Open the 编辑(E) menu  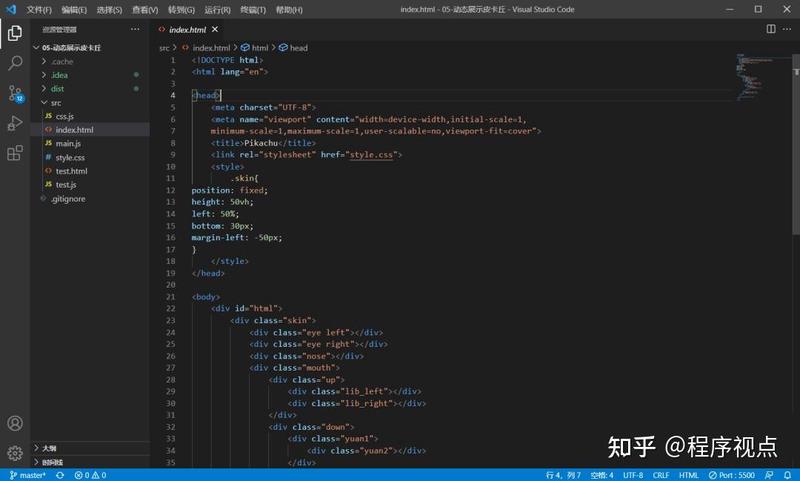[74, 10]
